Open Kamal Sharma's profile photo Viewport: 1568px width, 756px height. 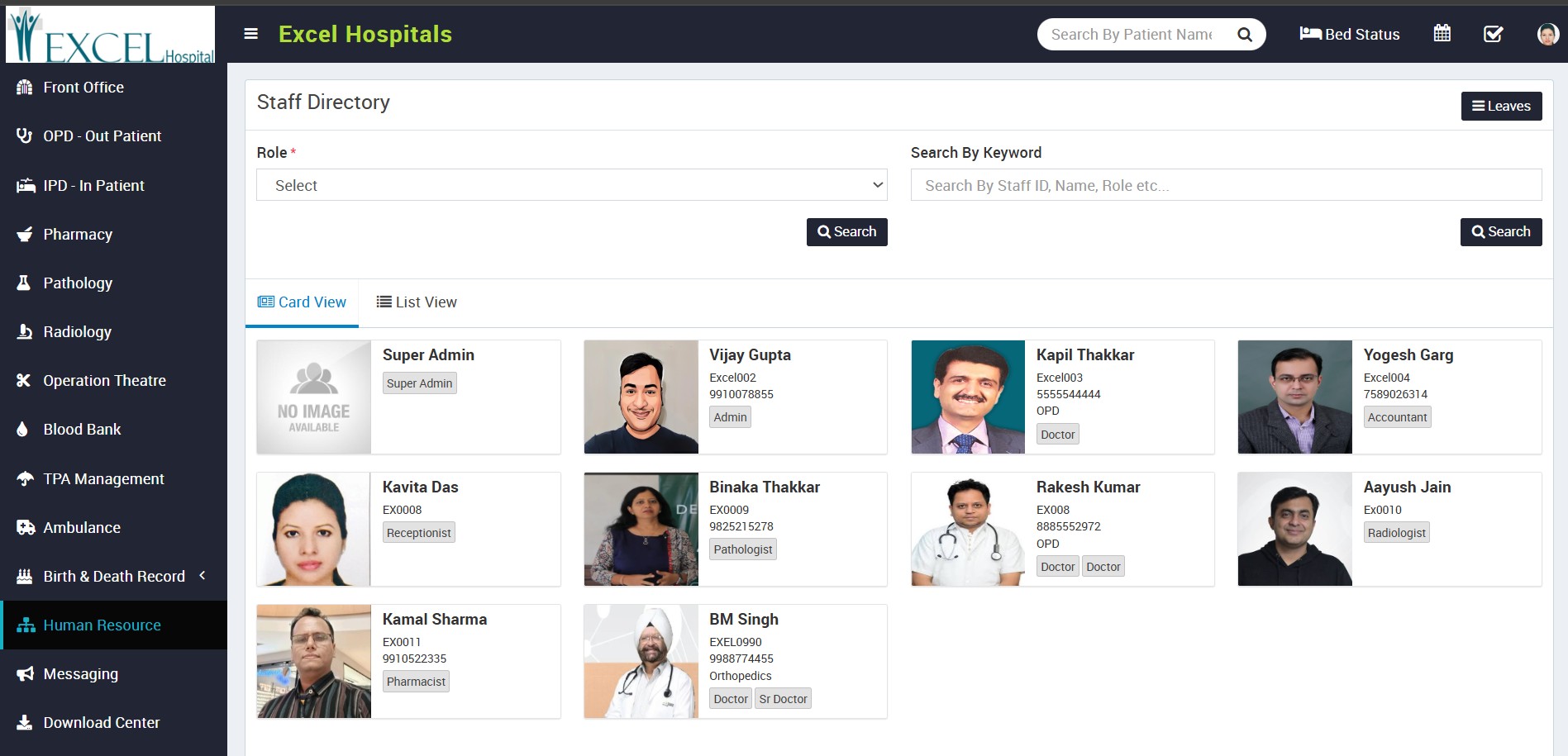coord(314,661)
